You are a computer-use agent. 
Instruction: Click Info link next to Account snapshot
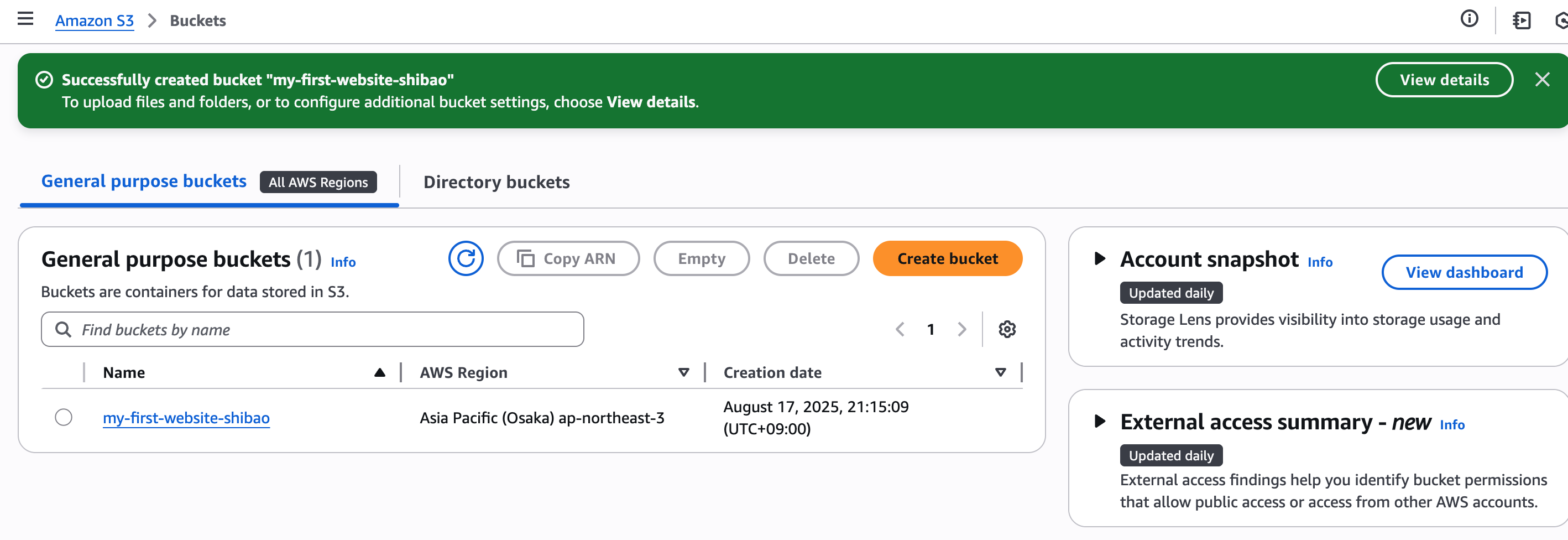tap(1320, 262)
